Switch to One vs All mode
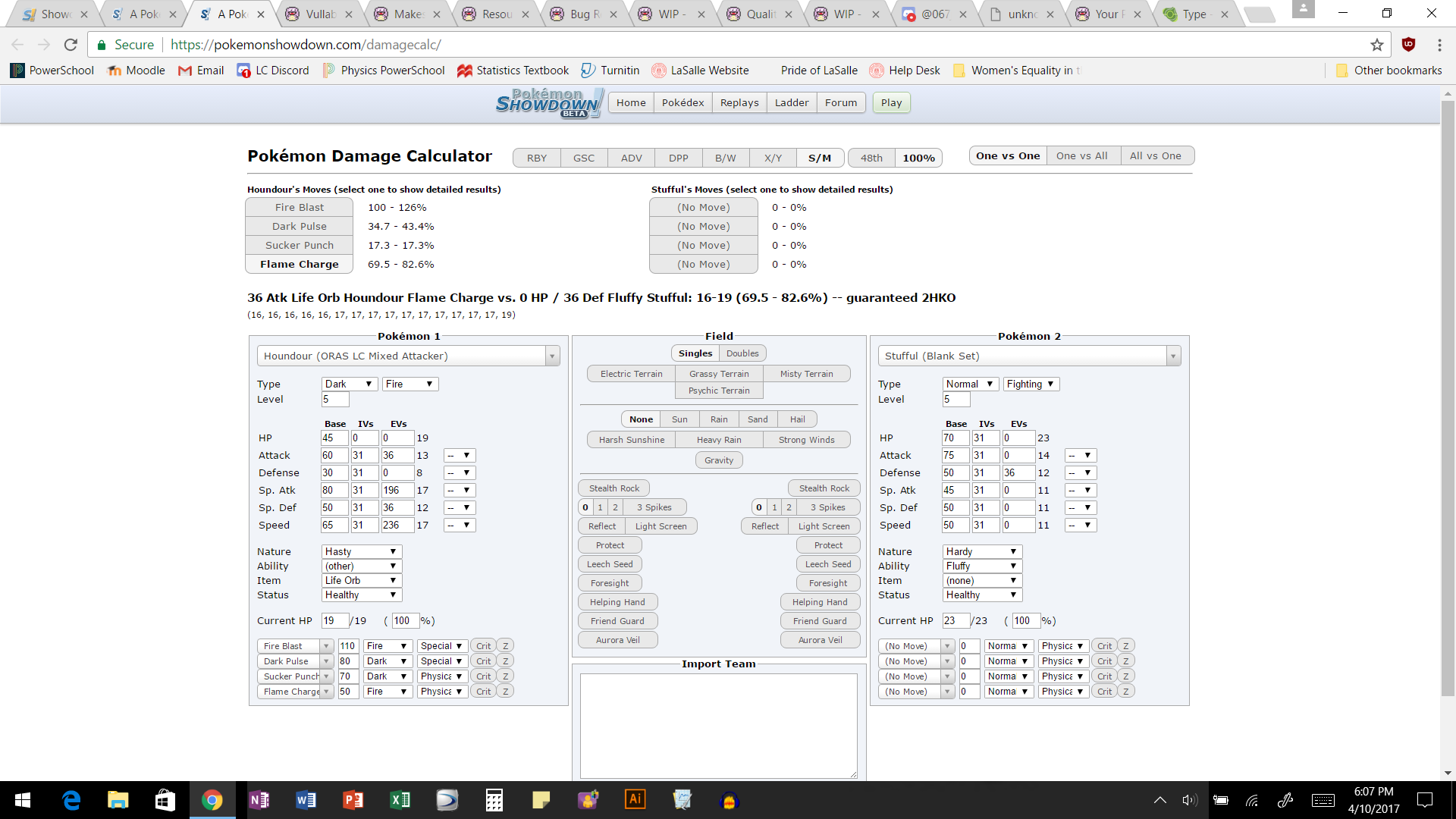 coord(1082,155)
